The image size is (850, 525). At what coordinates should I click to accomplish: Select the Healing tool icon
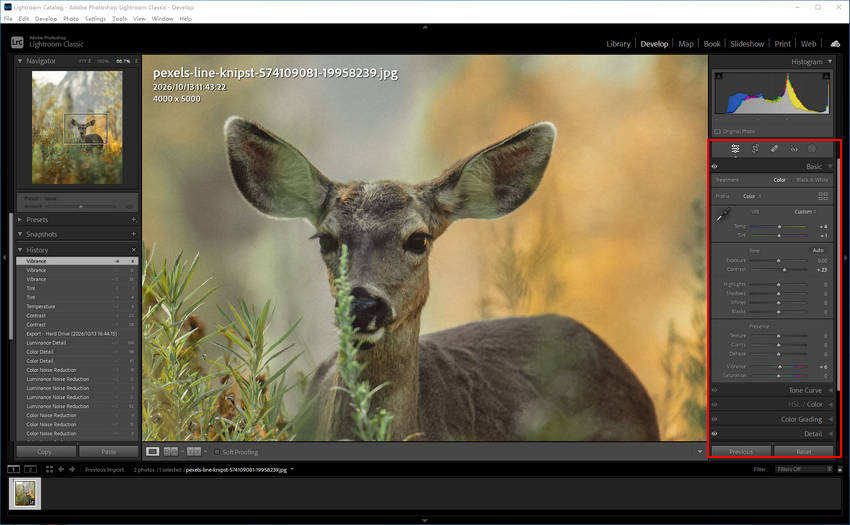coord(774,149)
